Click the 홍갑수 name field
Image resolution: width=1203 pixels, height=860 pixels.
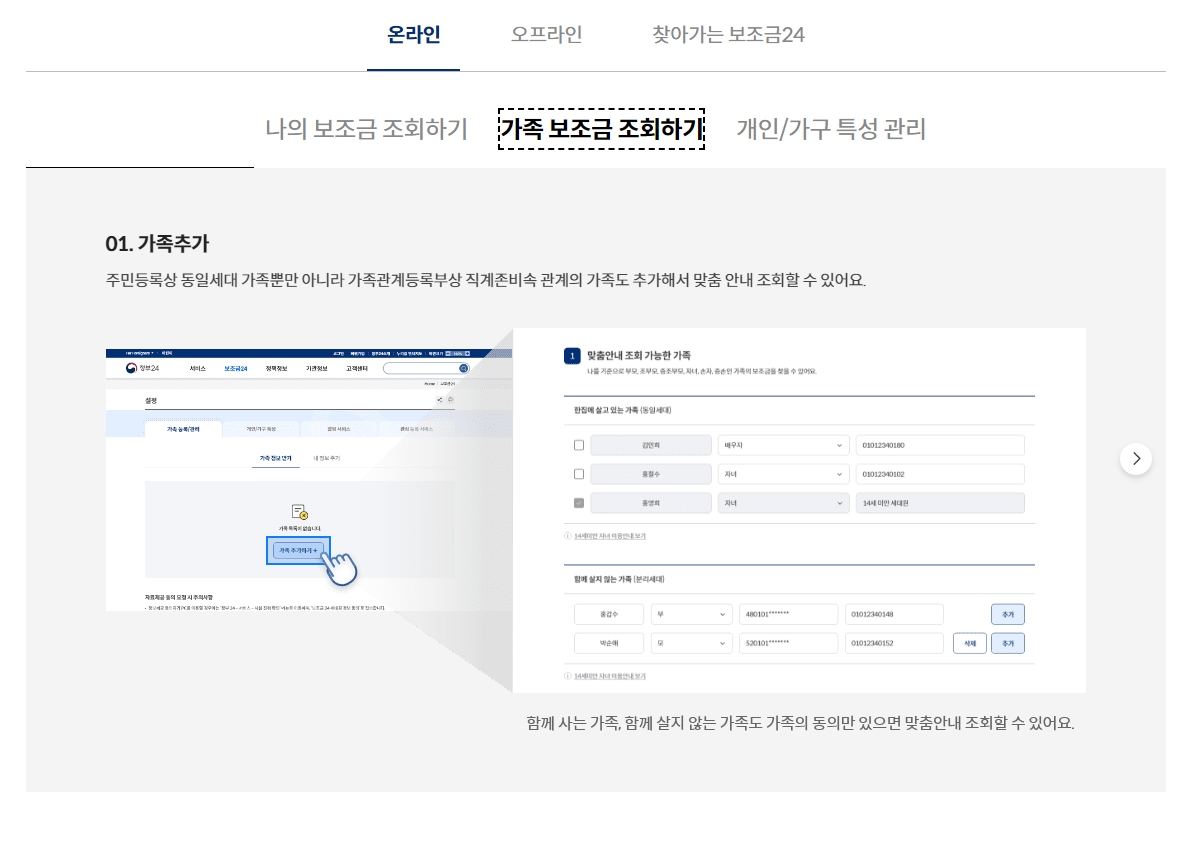tap(609, 614)
